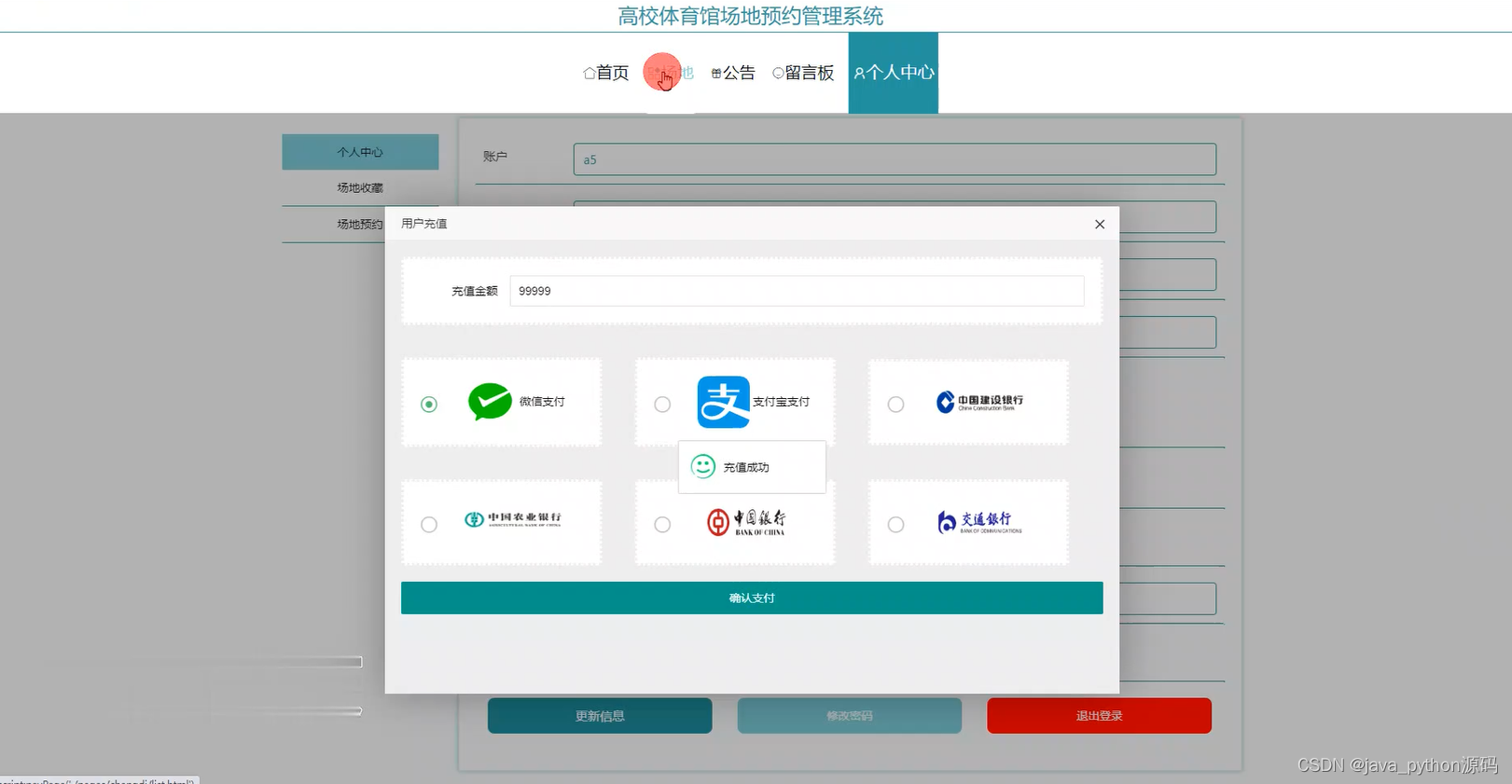Open the 留言板 nav item
1512x784 pixels.
[x=803, y=73]
